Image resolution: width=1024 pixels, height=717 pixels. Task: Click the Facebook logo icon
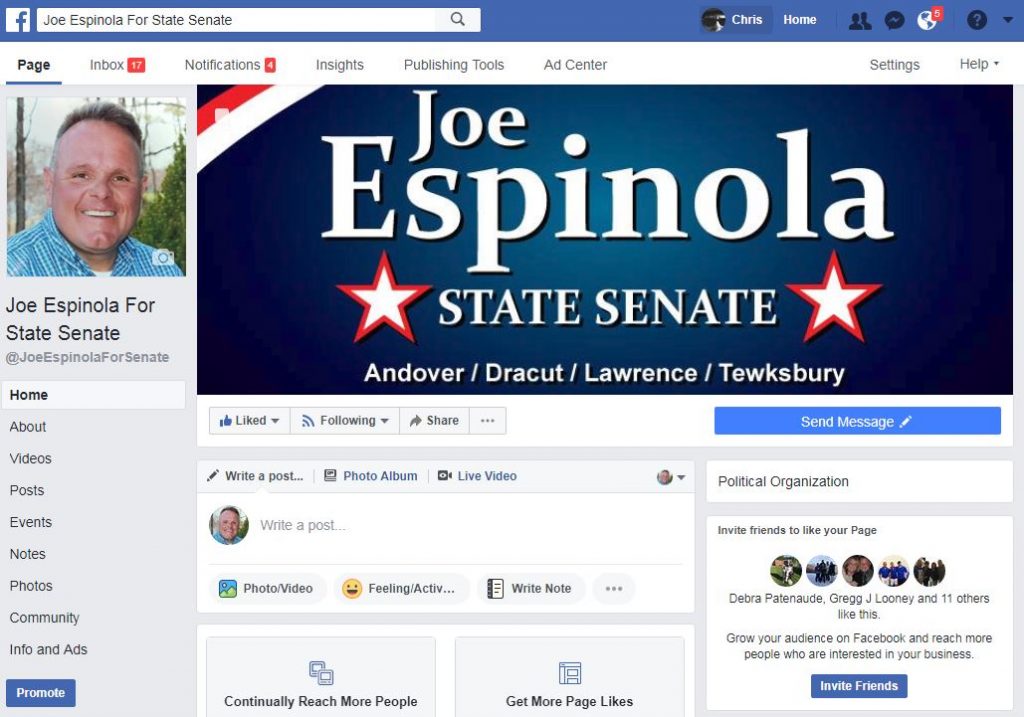(18, 20)
